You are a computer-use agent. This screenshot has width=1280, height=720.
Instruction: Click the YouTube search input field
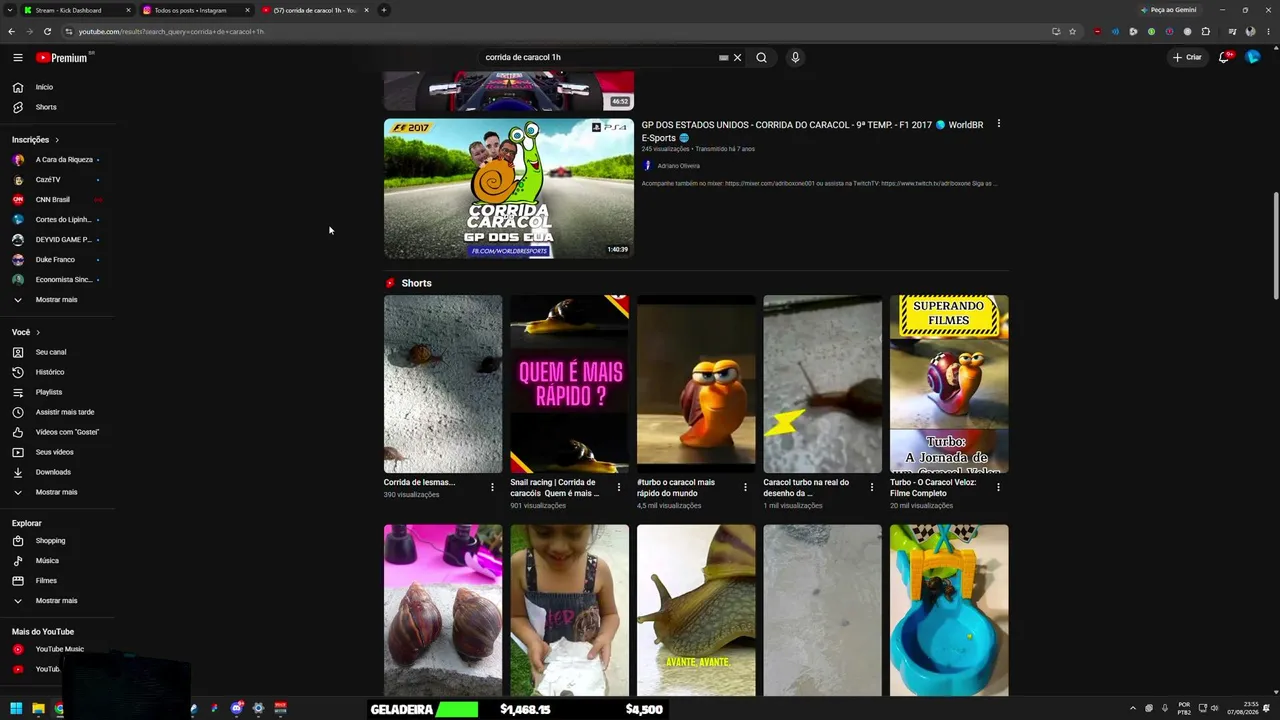coord(598,58)
